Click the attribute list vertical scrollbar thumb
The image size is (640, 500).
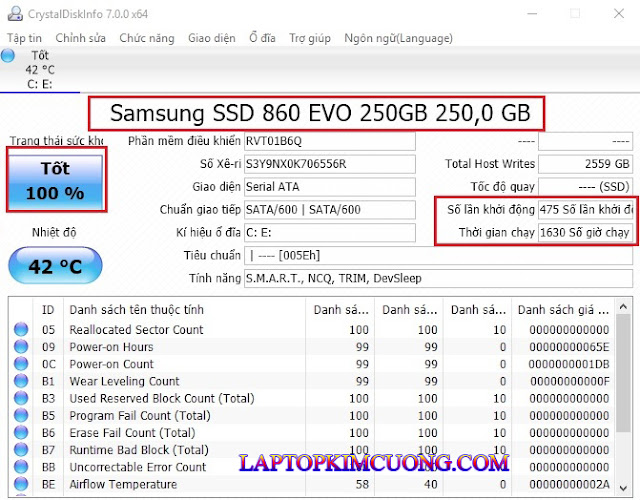623,373
